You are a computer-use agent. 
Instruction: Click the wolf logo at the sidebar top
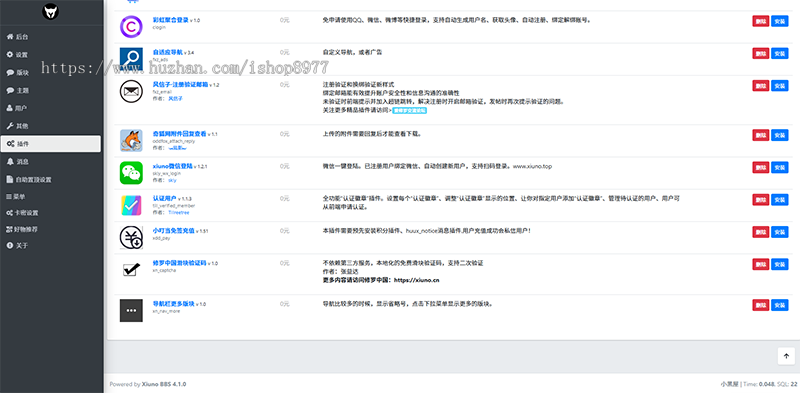[51, 11]
